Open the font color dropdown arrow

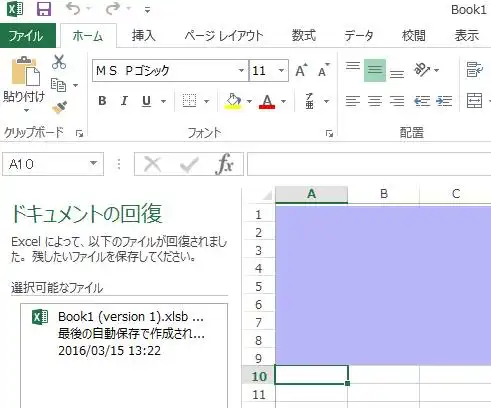click(x=283, y=101)
